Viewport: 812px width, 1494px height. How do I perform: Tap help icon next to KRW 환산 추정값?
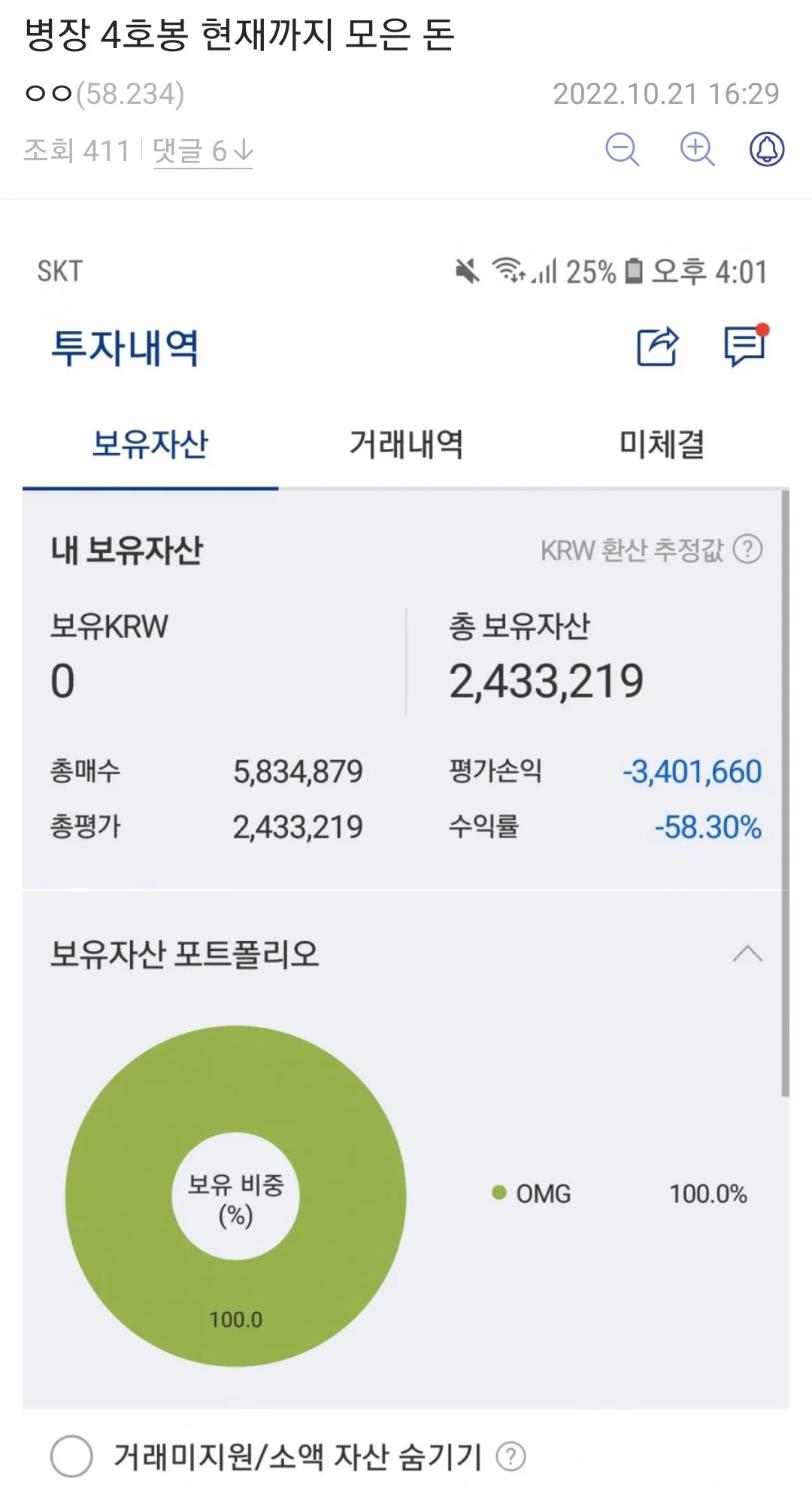click(747, 549)
